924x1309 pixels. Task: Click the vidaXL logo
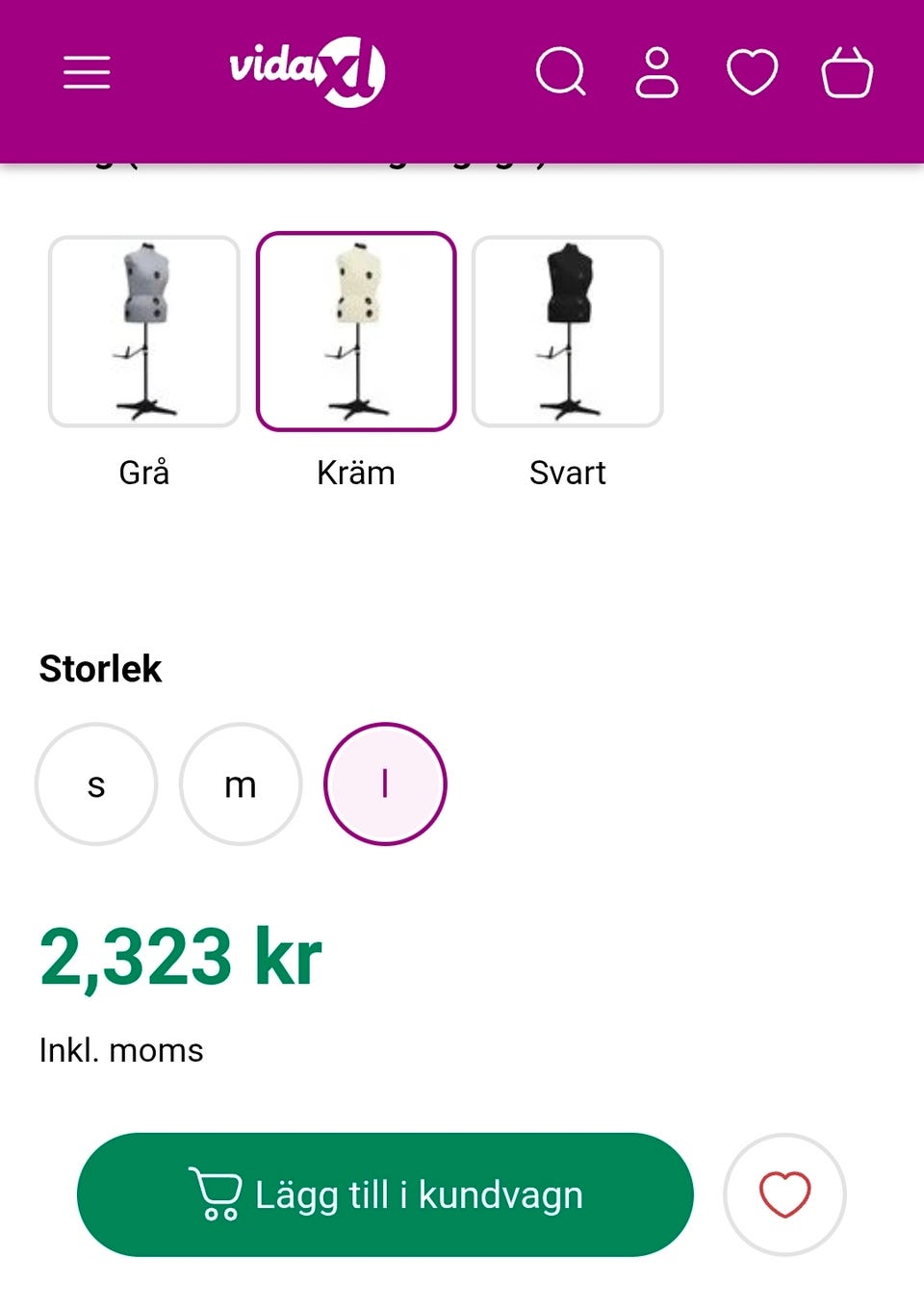tap(307, 70)
